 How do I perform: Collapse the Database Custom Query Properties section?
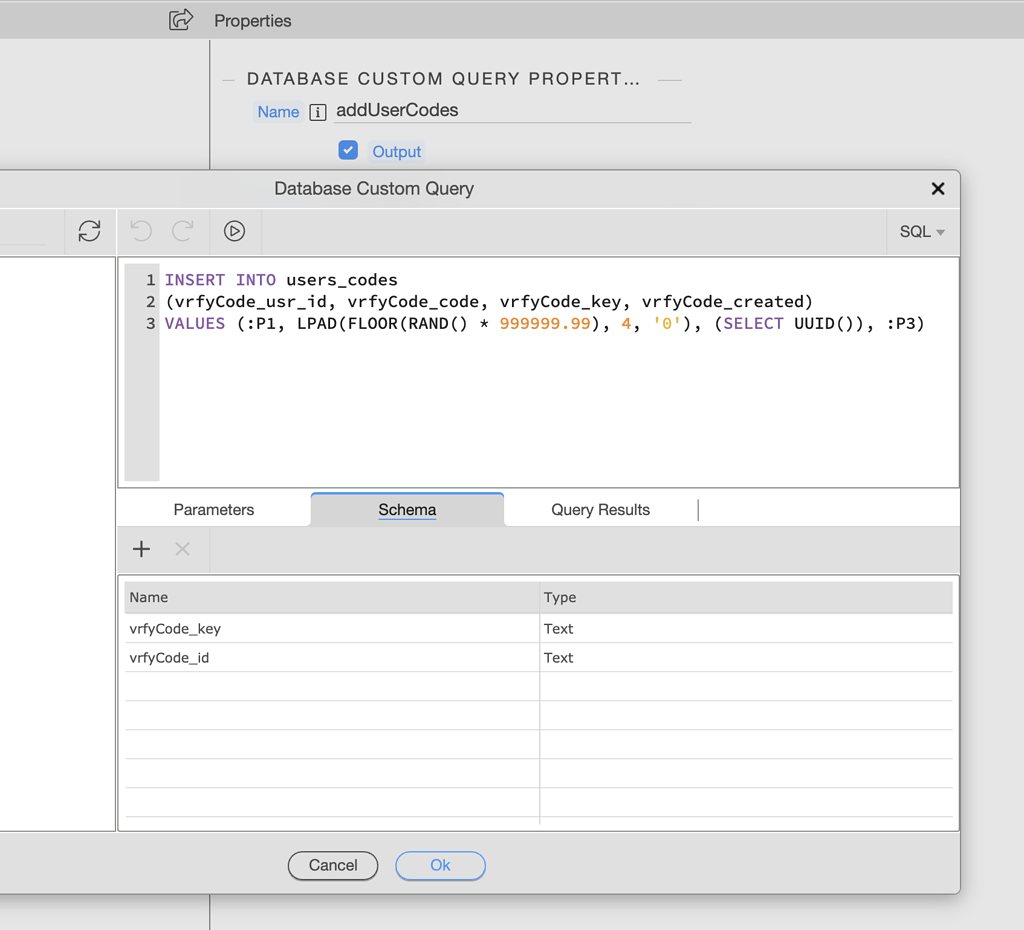coord(228,79)
